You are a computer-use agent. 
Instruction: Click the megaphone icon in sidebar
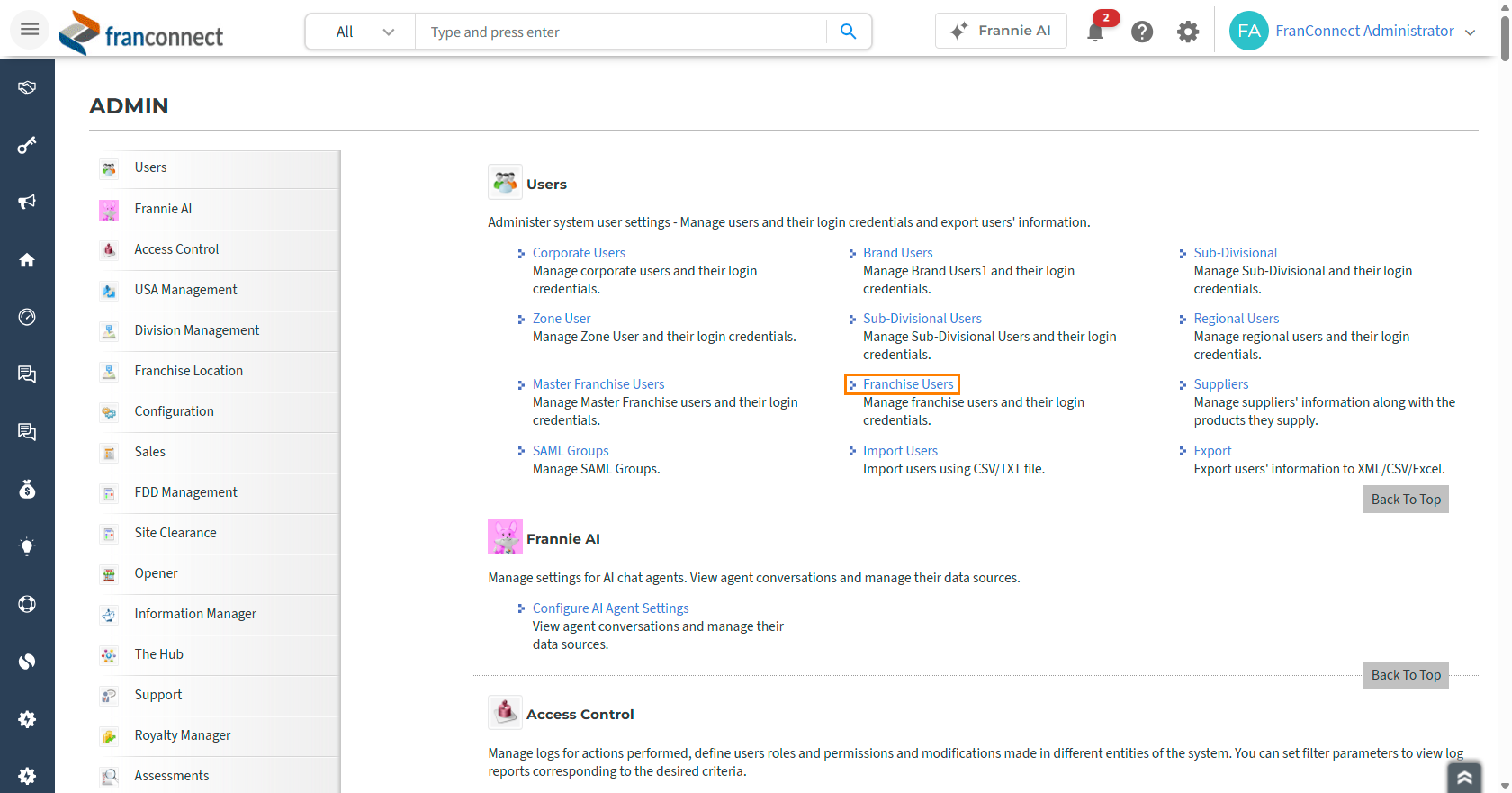point(27,202)
